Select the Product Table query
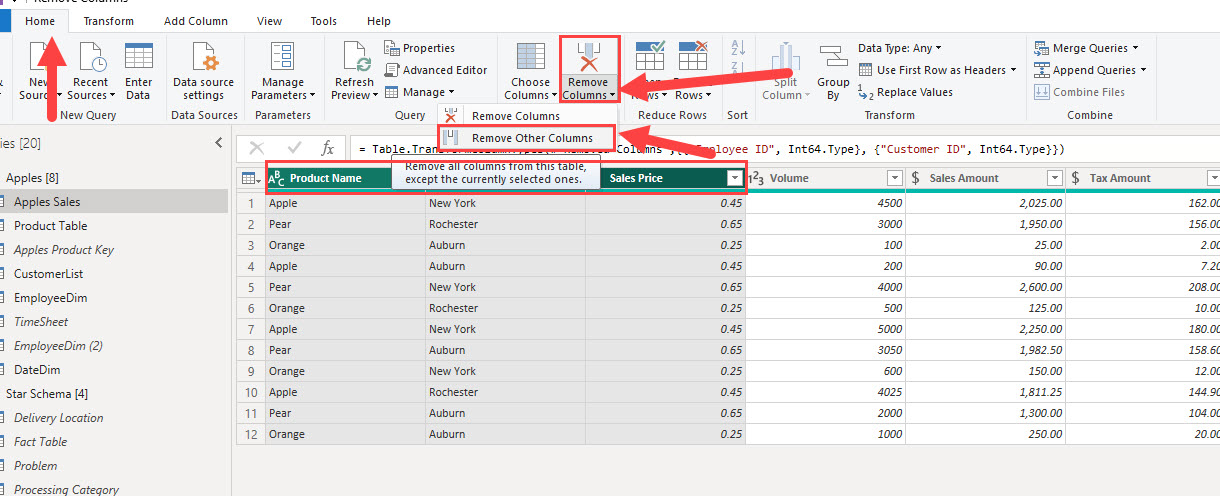The height and width of the screenshot is (496, 1220). tap(50, 226)
